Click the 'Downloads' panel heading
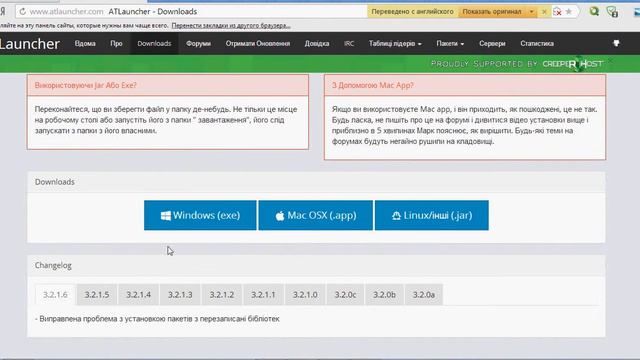 click(55, 182)
